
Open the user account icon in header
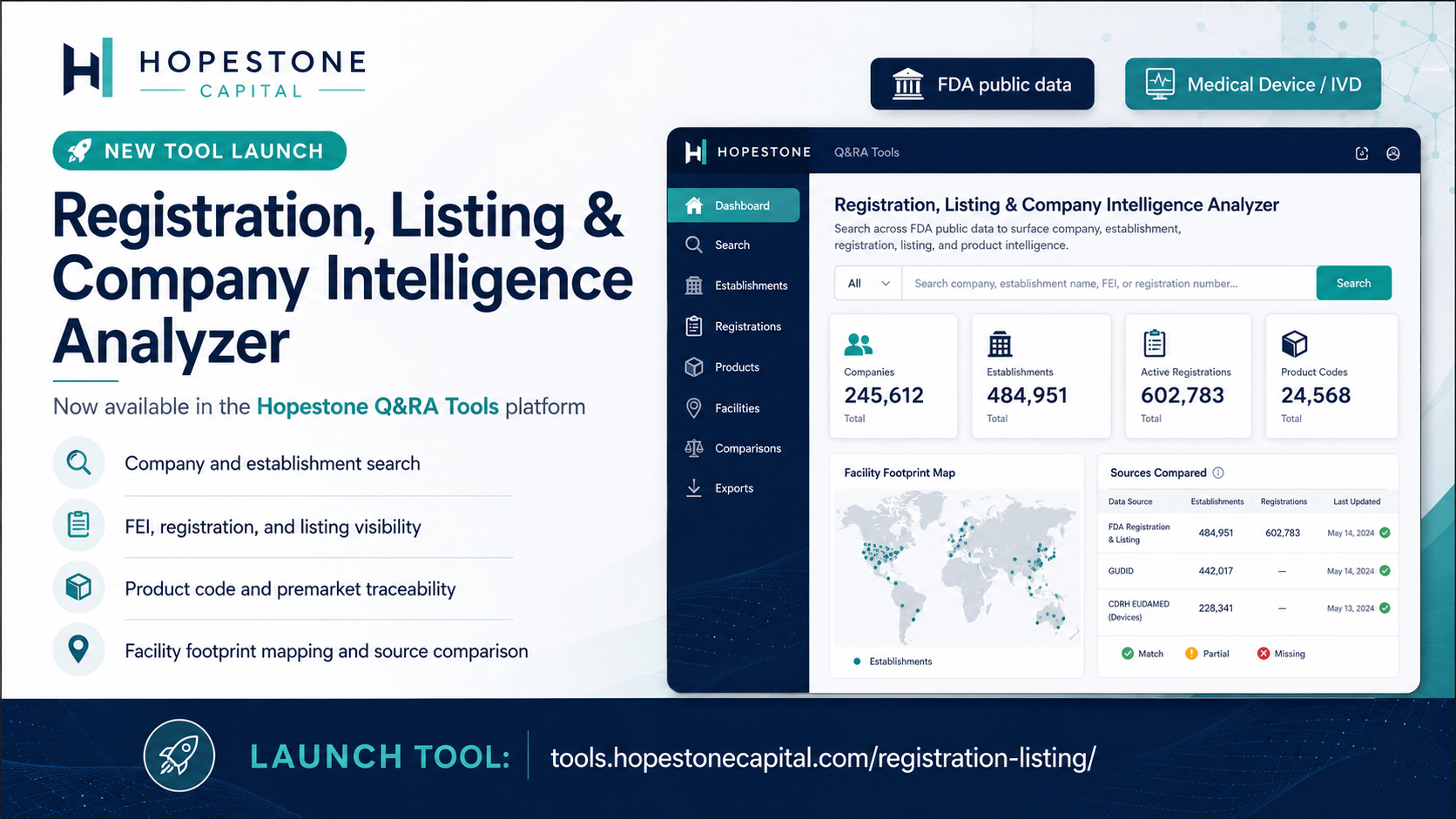coord(1393,153)
